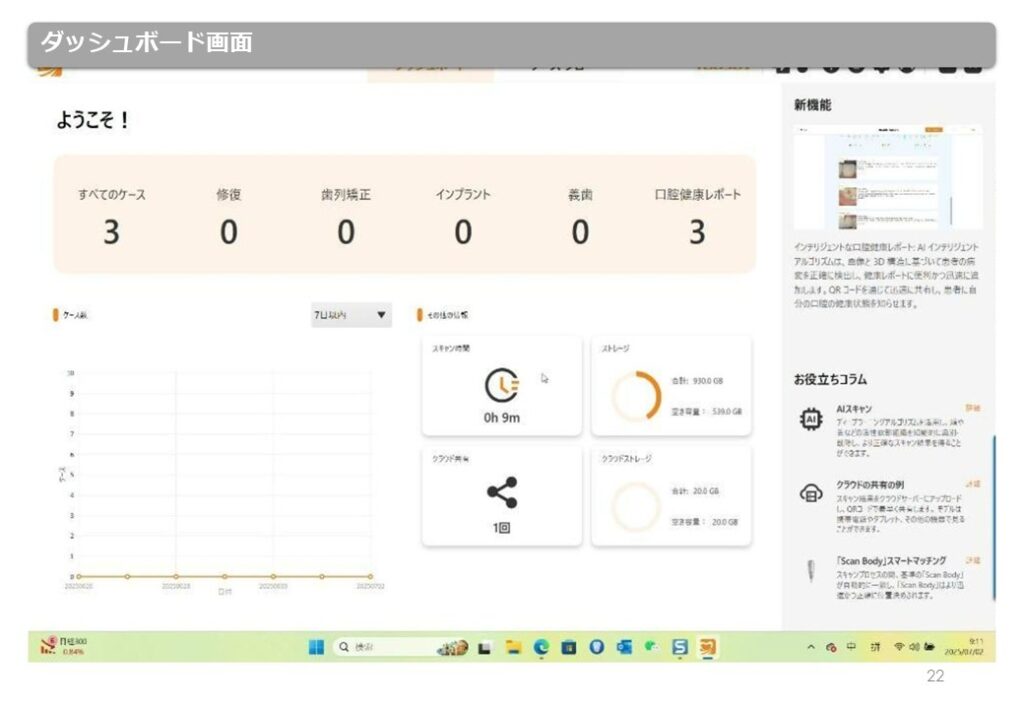The image size is (1024, 709).
Task: Click the Microsoft Edge taskbar icon
Action: pyautogui.click(x=541, y=647)
